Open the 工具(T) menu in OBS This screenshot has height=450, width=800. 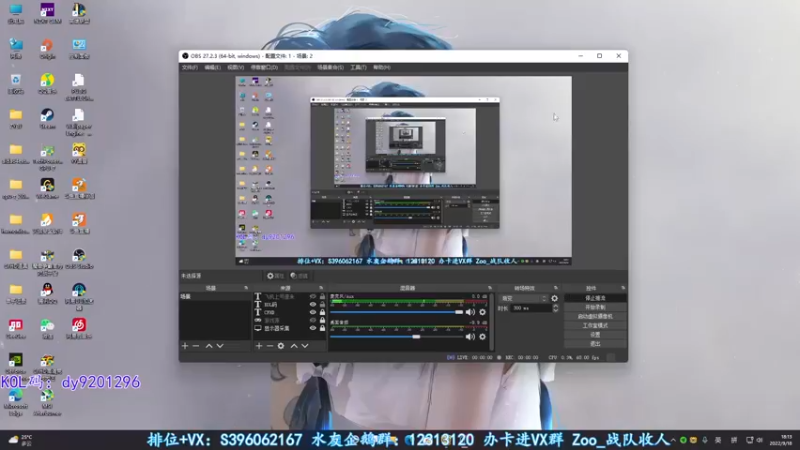pos(358,67)
